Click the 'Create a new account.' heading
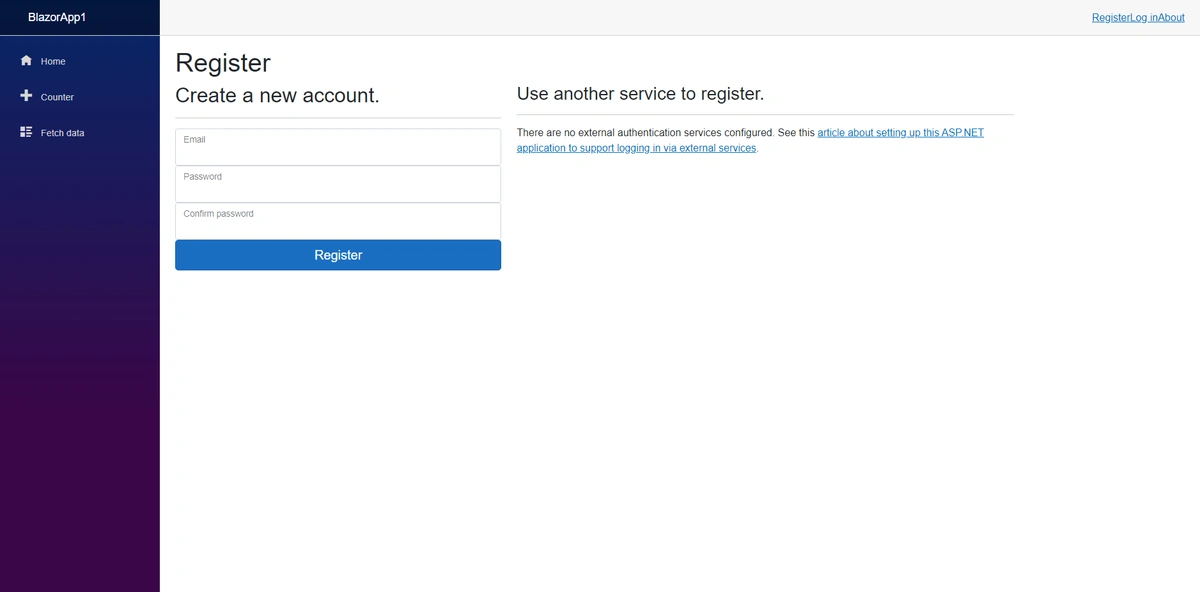 click(277, 96)
